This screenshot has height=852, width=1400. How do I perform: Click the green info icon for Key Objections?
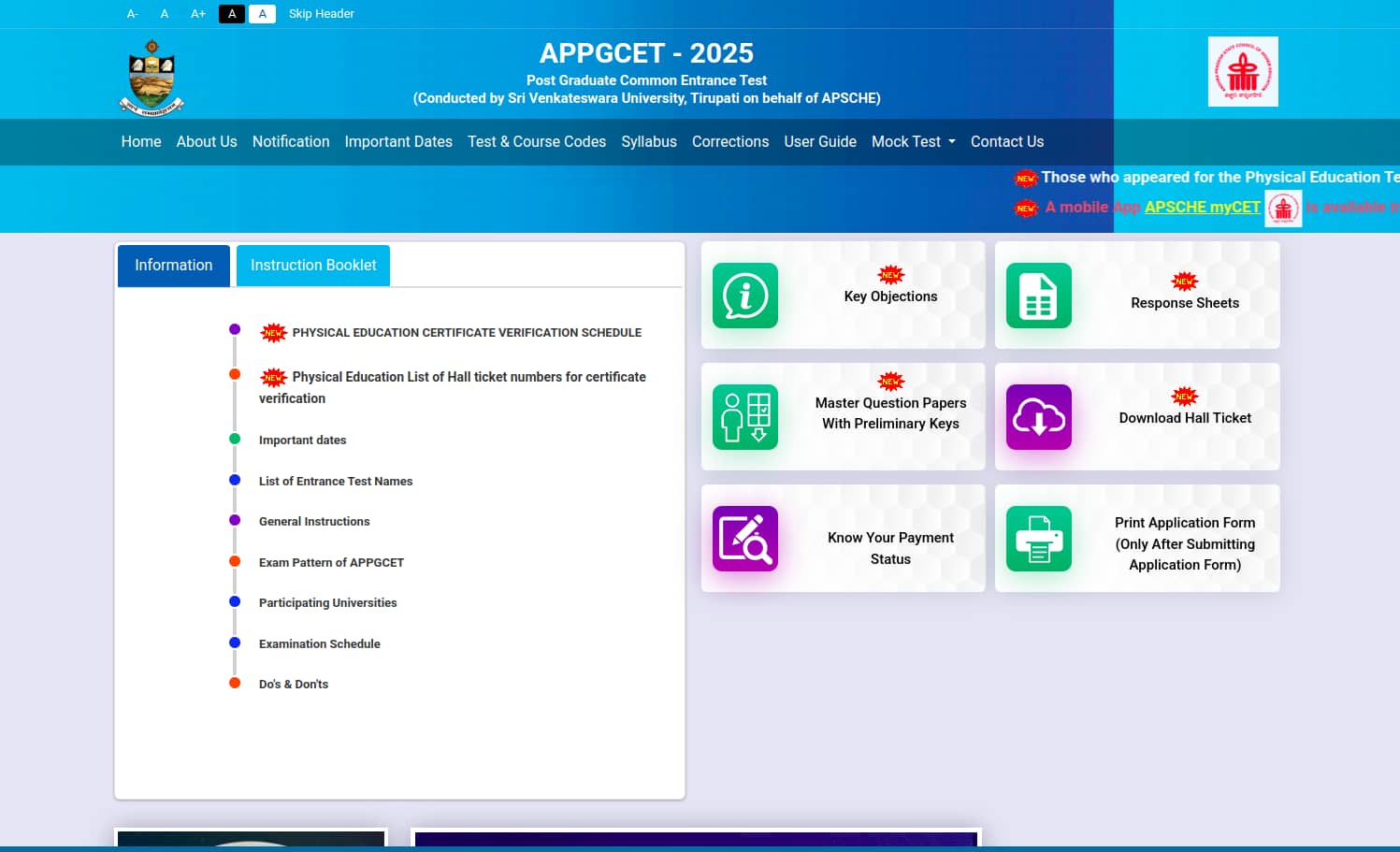(744, 296)
